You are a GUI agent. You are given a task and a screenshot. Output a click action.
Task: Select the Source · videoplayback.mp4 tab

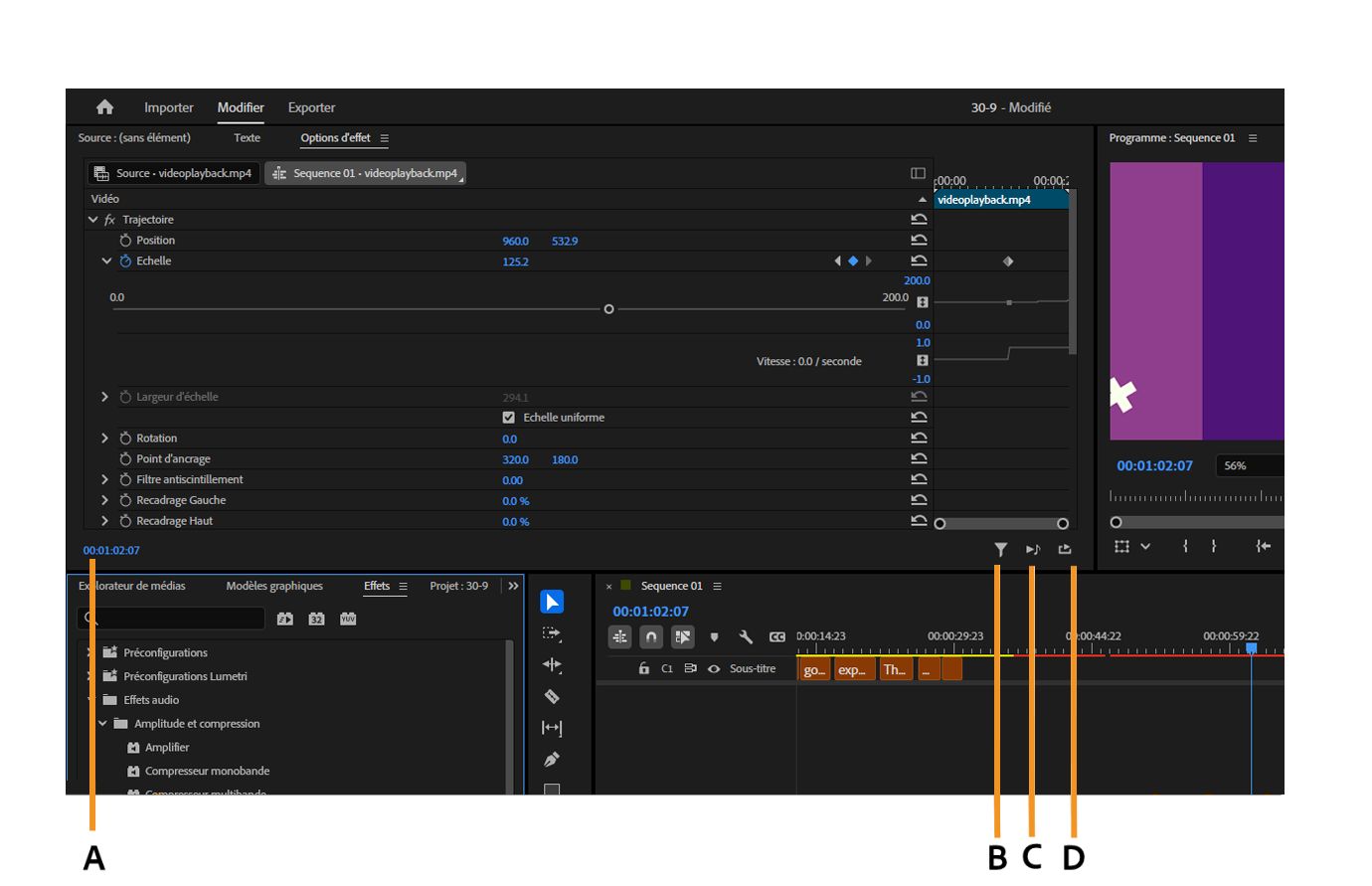pos(173,173)
